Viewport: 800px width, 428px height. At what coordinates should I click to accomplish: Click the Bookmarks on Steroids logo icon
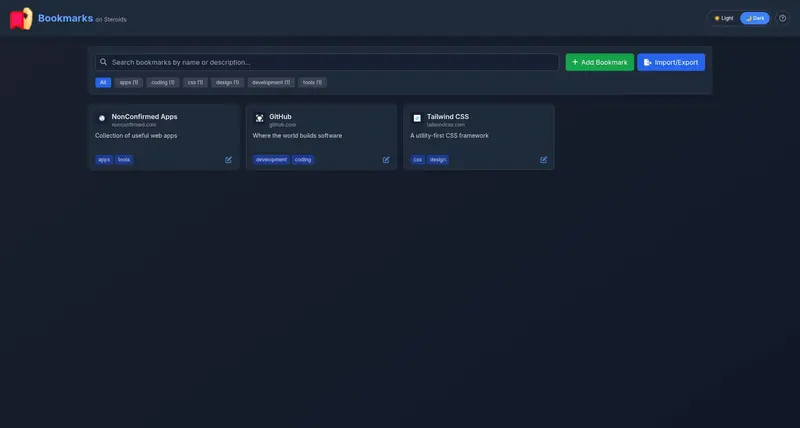(21, 19)
